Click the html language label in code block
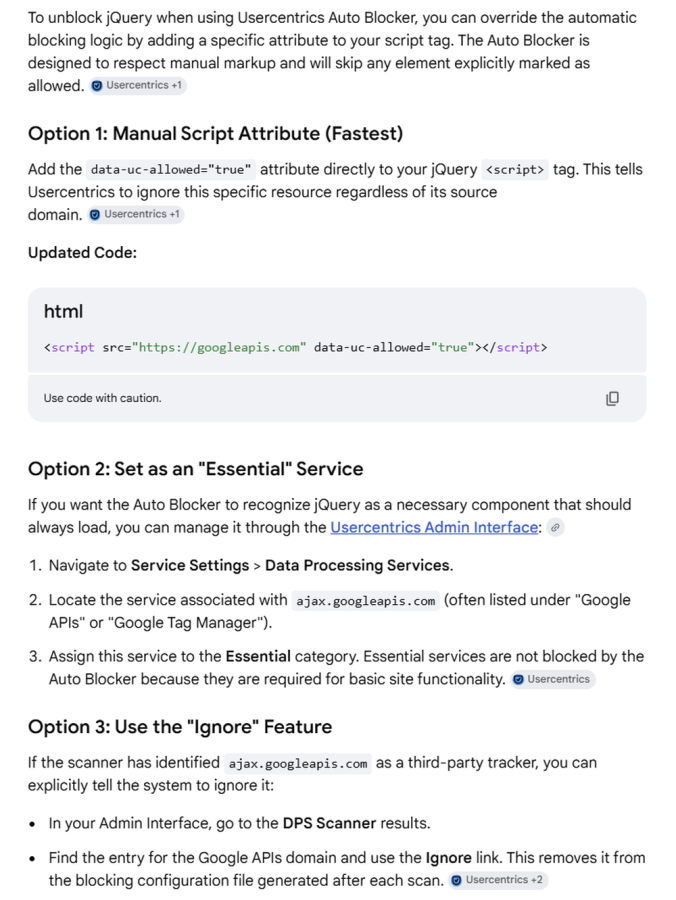The width and height of the screenshot is (676, 900). (63, 311)
